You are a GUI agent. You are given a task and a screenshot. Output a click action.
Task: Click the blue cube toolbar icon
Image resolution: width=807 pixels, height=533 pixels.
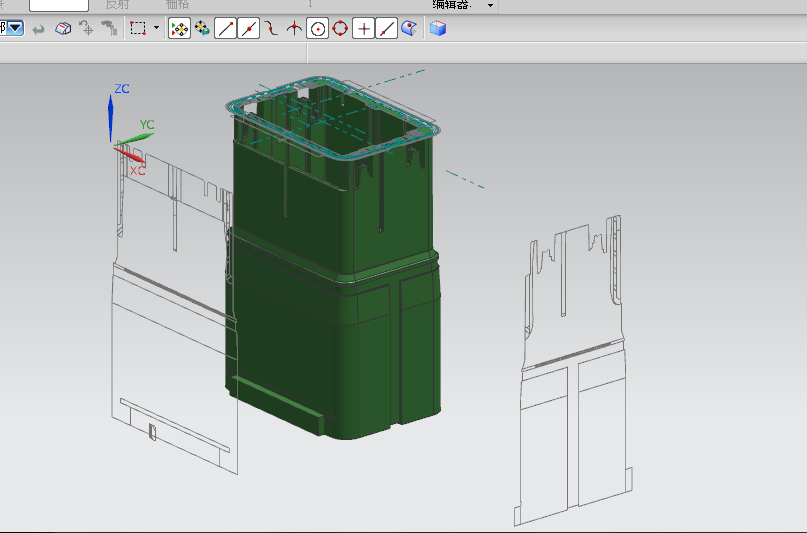coord(438,29)
